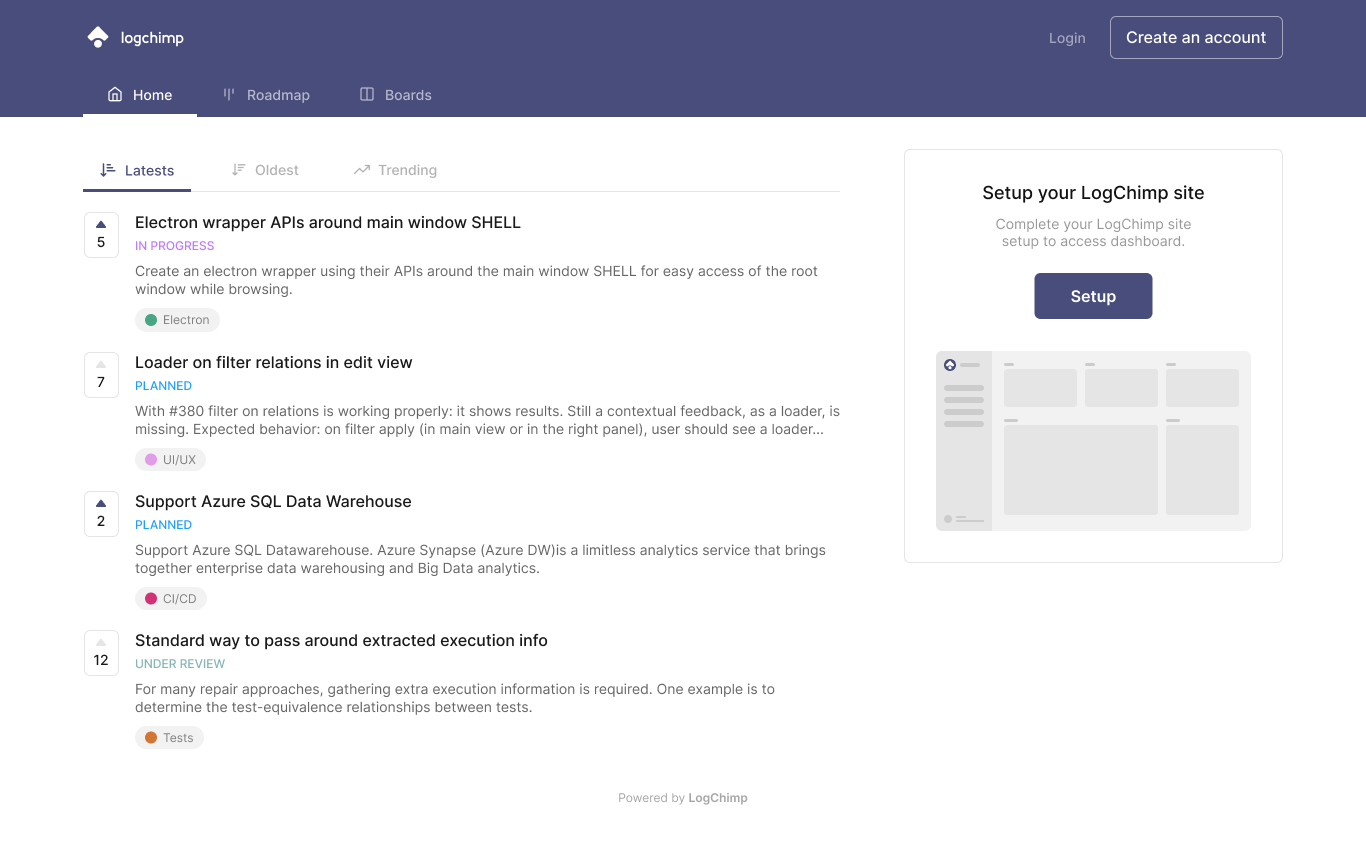This screenshot has height=867, width=1366.
Task: Click the trending arrow icon in the filter bar
Action: tap(361, 169)
